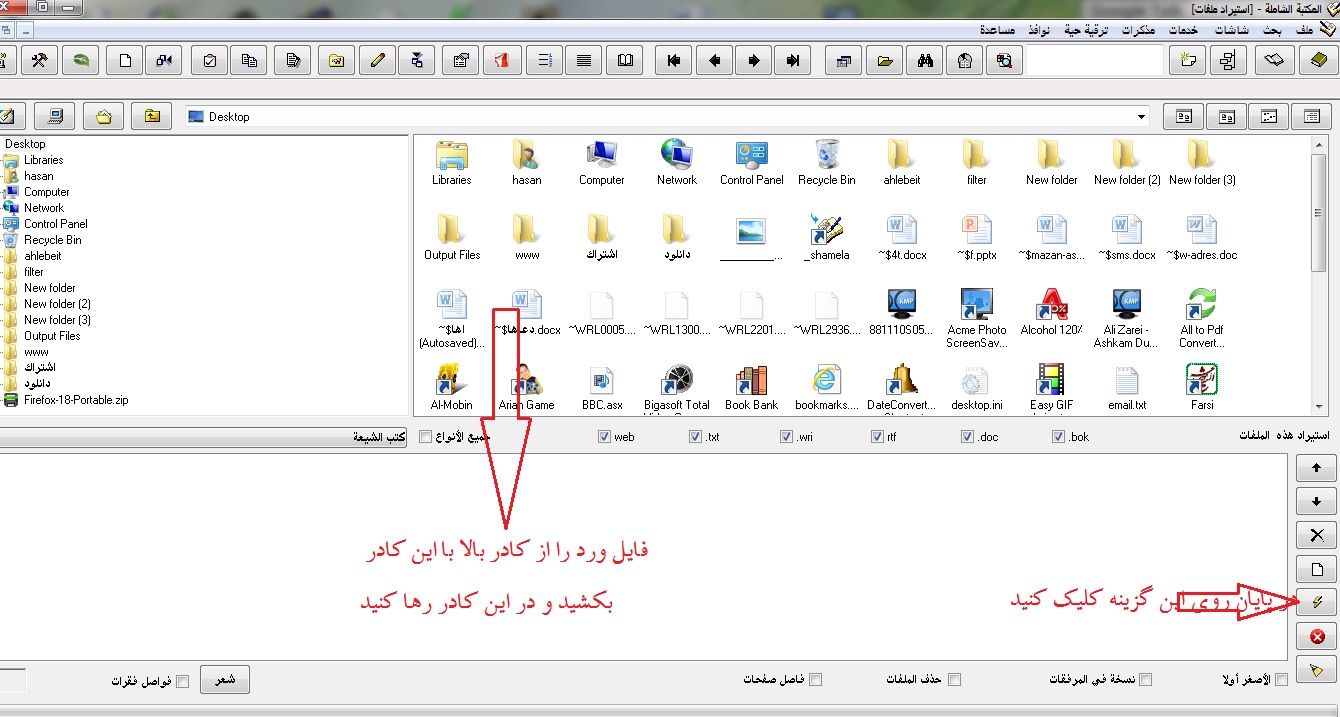Click the yellow flag button at bottom right
Viewport: 1340px width, 717px height.
tap(1317, 670)
